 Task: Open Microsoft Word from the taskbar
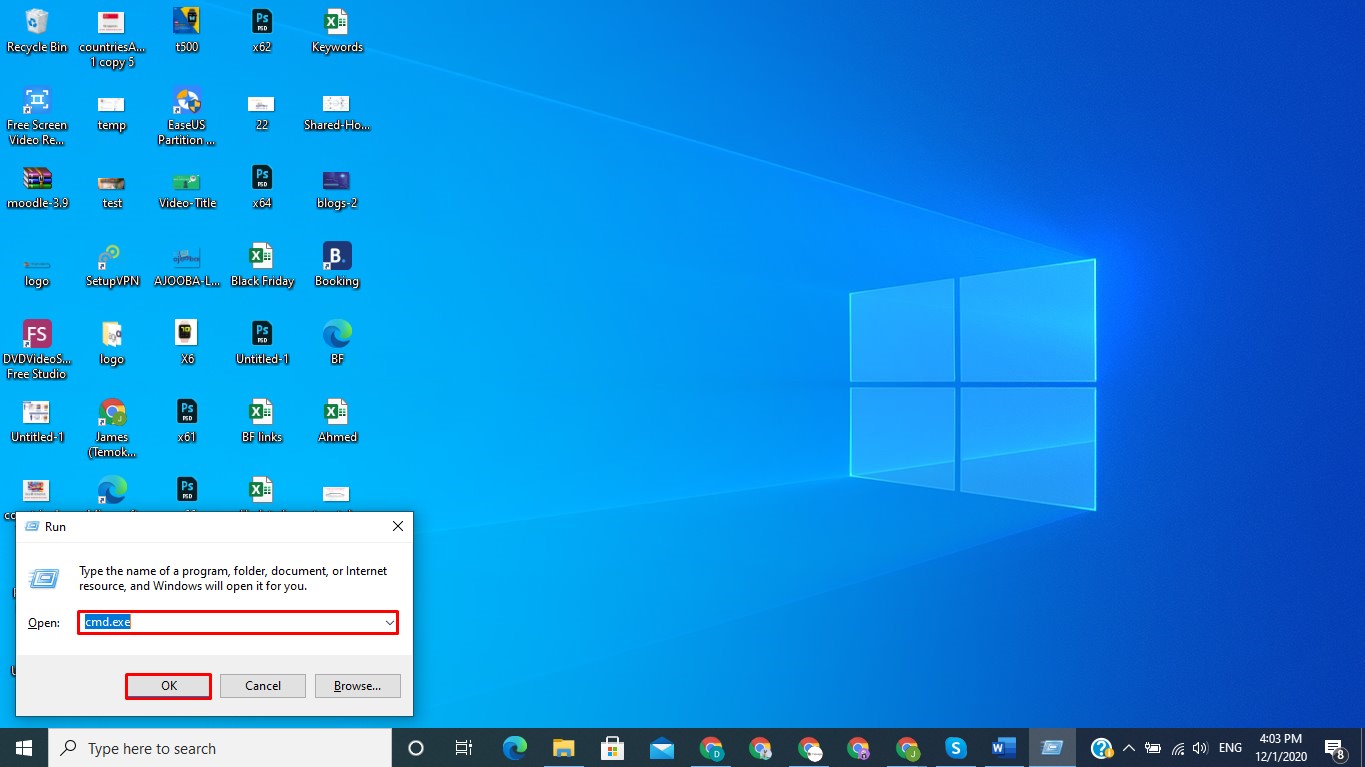pyautogui.click(x=1002, y=747)
